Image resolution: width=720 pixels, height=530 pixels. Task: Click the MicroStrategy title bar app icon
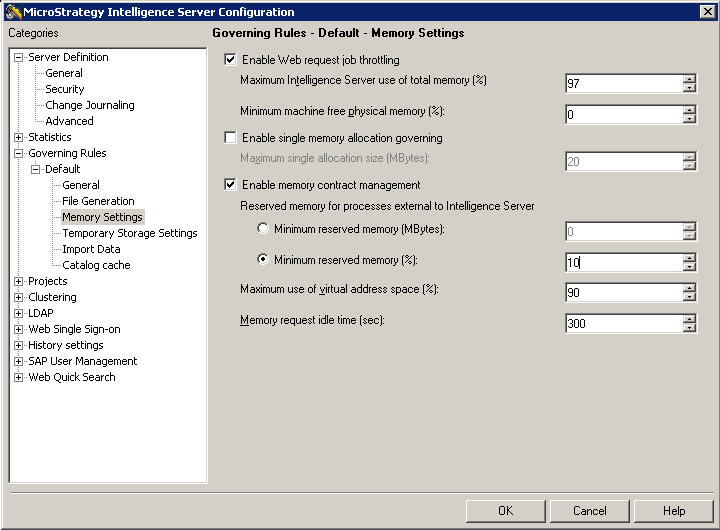tap(14, 11)
